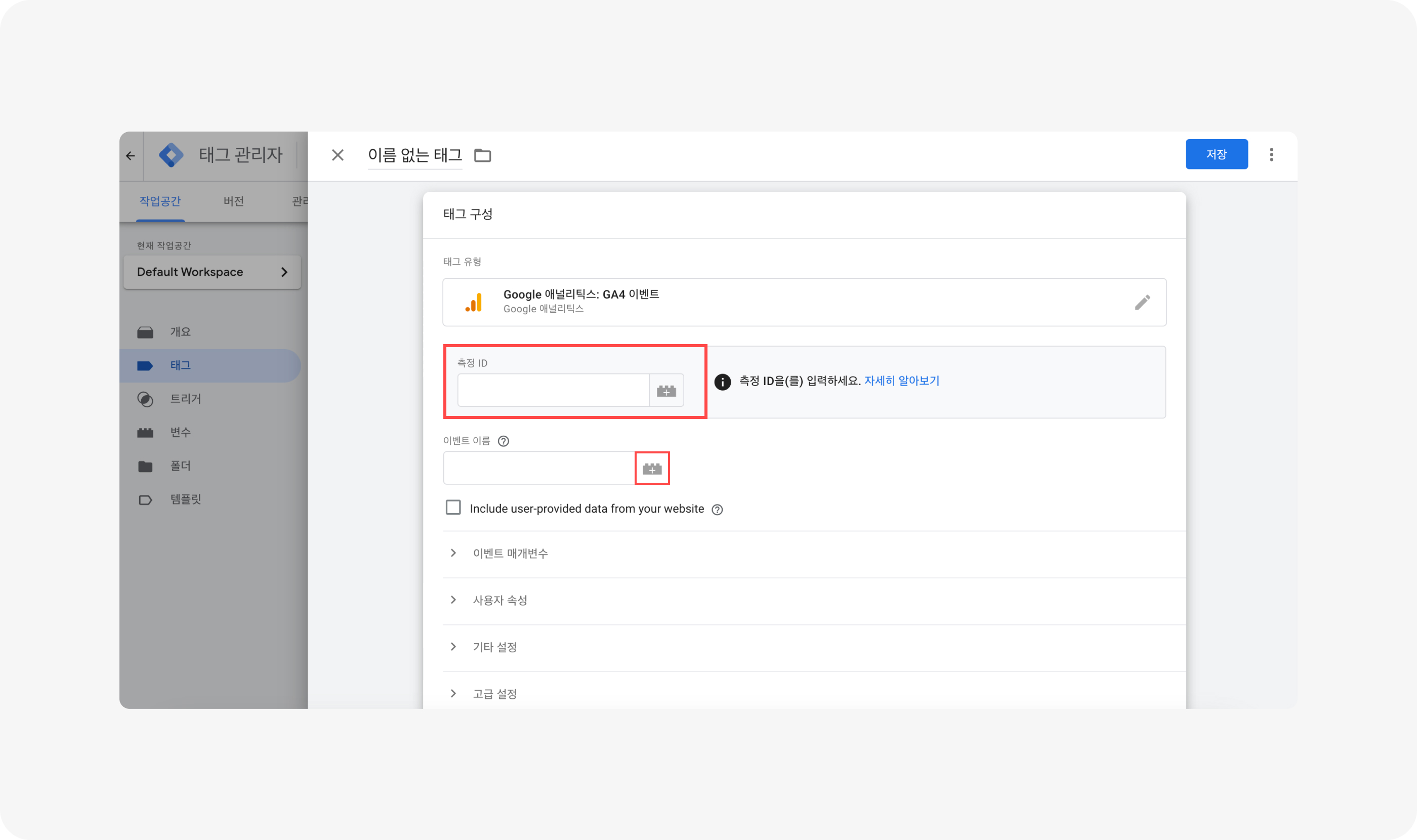This screenshot has height=840, width=1417.
Task: Open the three-dot more options menu
Action: pos(1271,154)
